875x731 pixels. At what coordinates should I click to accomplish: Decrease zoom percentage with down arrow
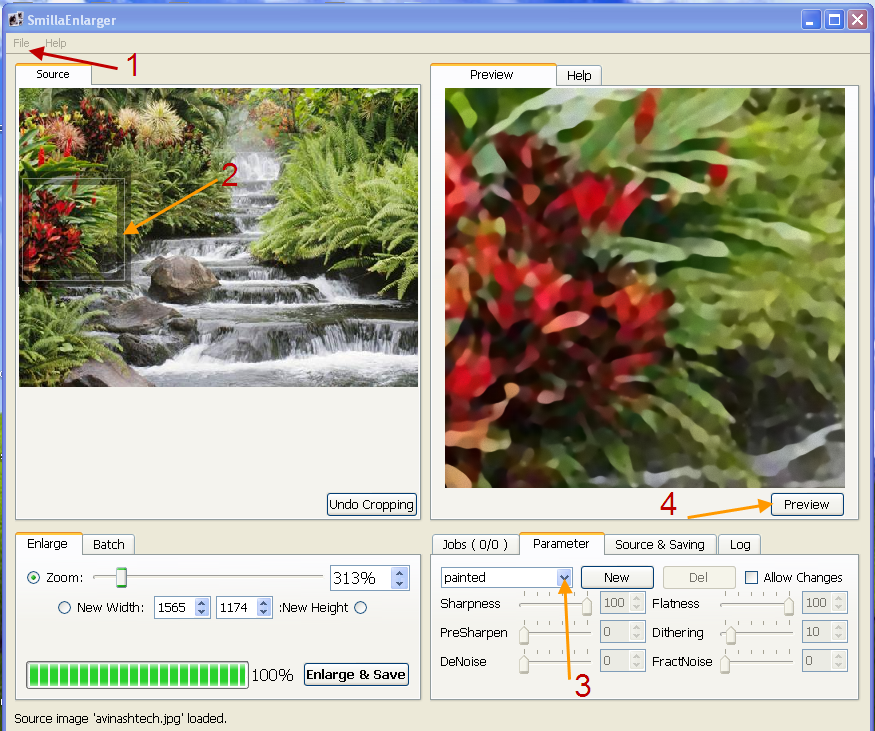tap(400, 584)
